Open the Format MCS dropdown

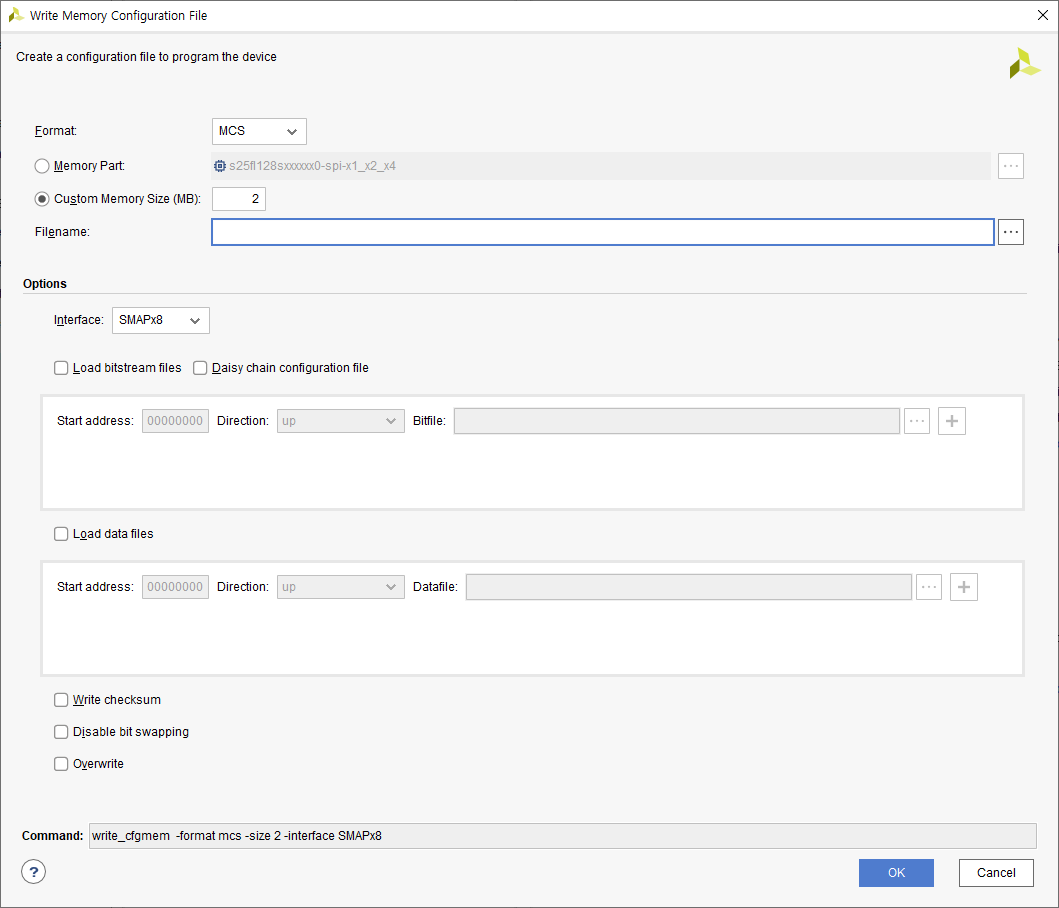coord(259,131)
